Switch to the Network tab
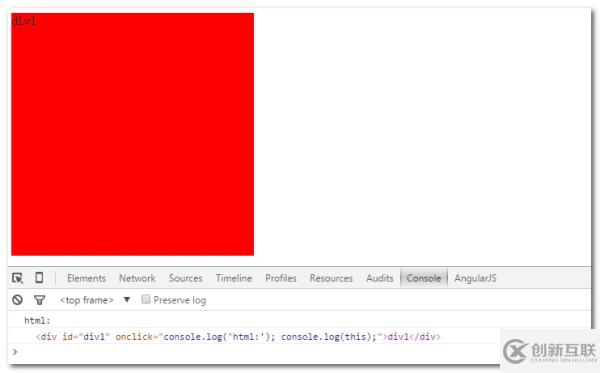600x373 pixels. tap(137, 278)
